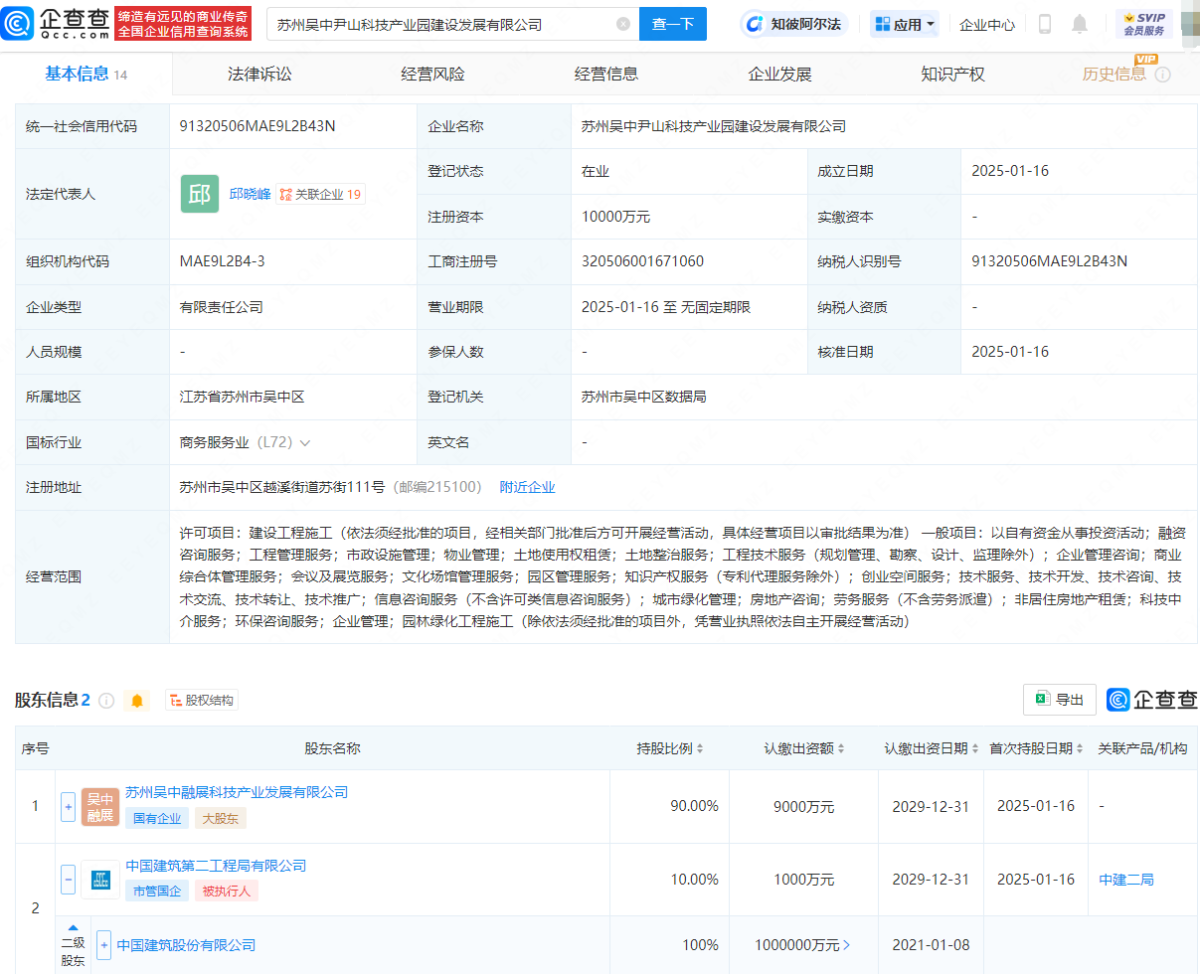Click the 被执行人 tag

tap(227, 891)
